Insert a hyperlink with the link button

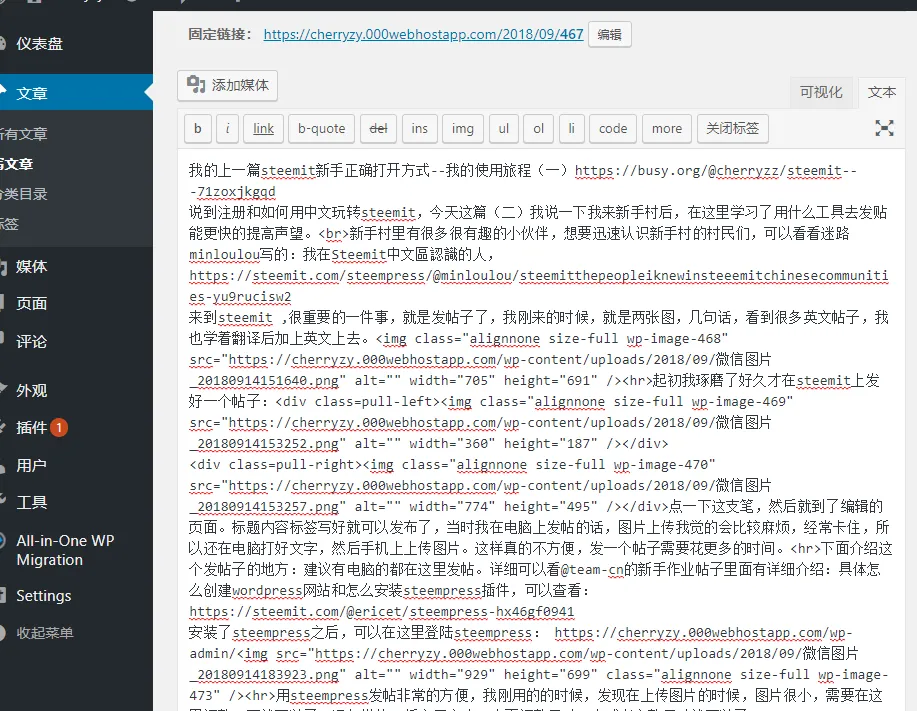263,129
